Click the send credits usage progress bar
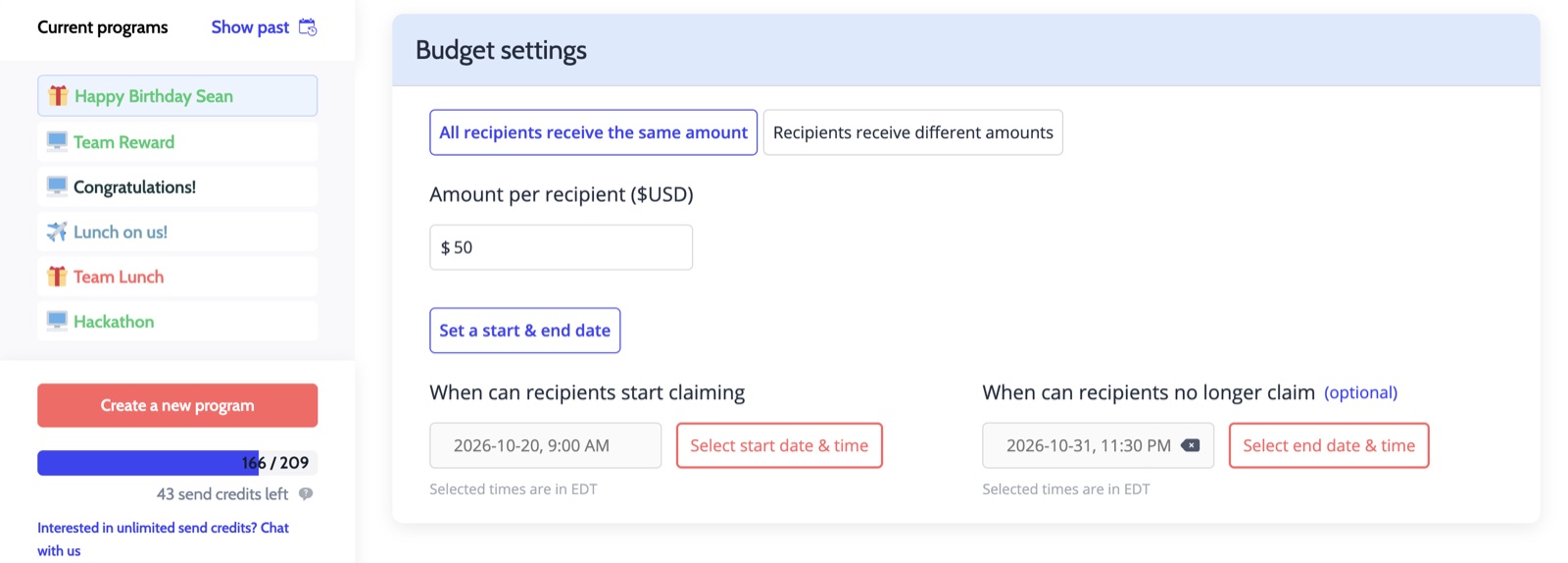The height and width of the screenshot is (563, 1568). coord(177,463)
